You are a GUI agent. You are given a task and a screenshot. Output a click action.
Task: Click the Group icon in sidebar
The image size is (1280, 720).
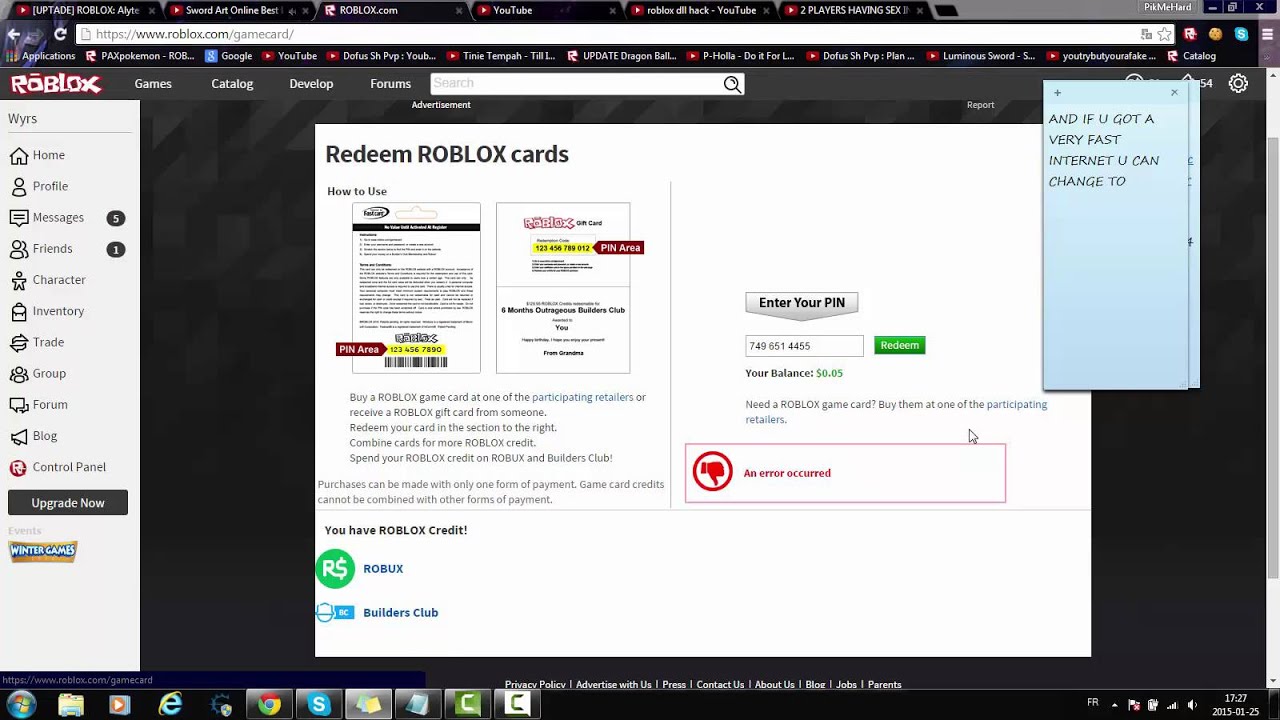pos(18,373)
